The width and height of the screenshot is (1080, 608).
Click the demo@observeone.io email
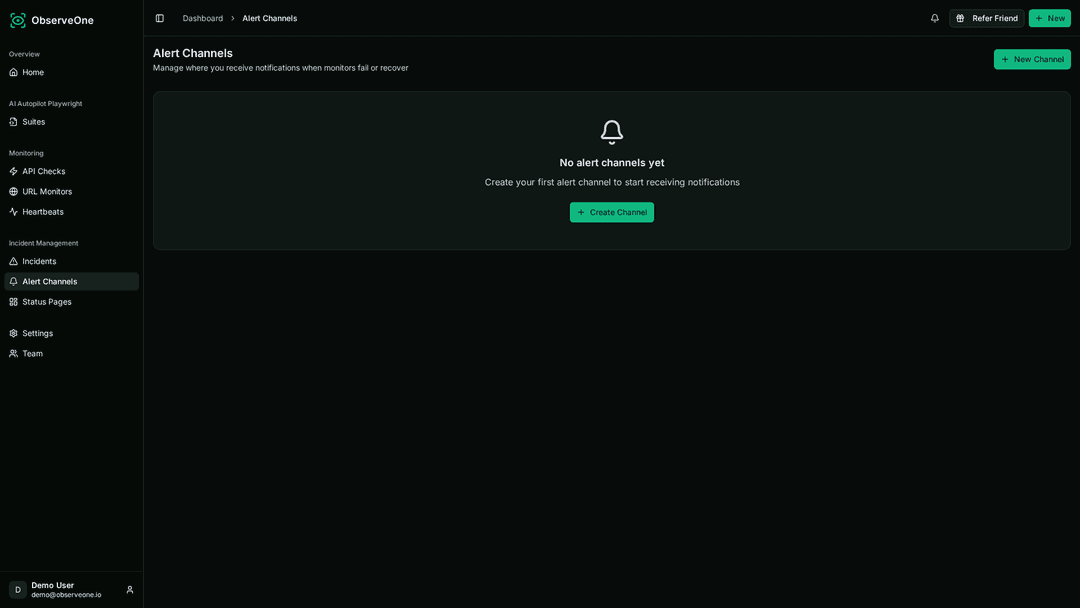(x=66, y=595)
